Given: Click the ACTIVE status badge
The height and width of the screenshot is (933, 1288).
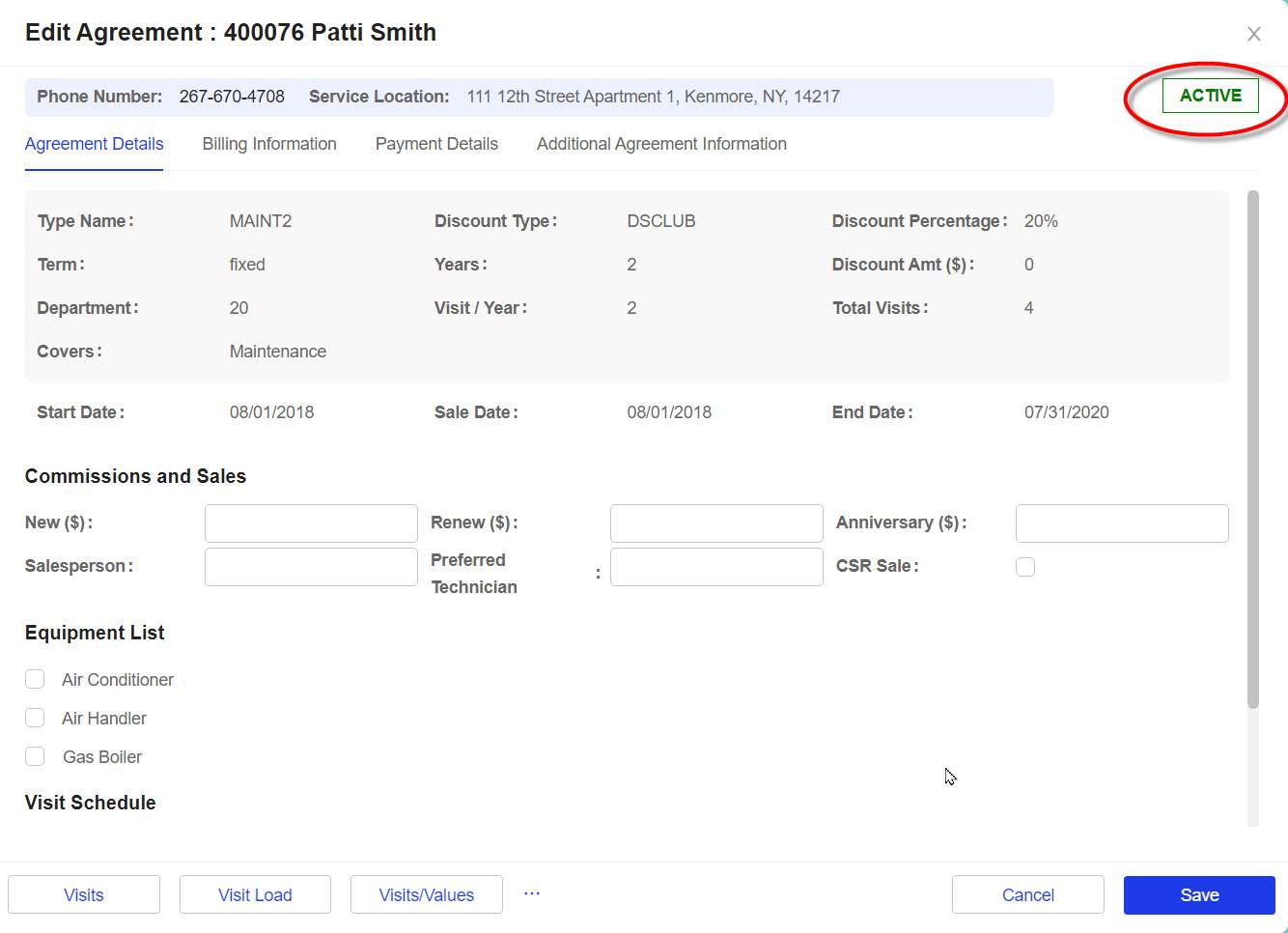Looking at the screenshot, I should [x=1211, y=96].
